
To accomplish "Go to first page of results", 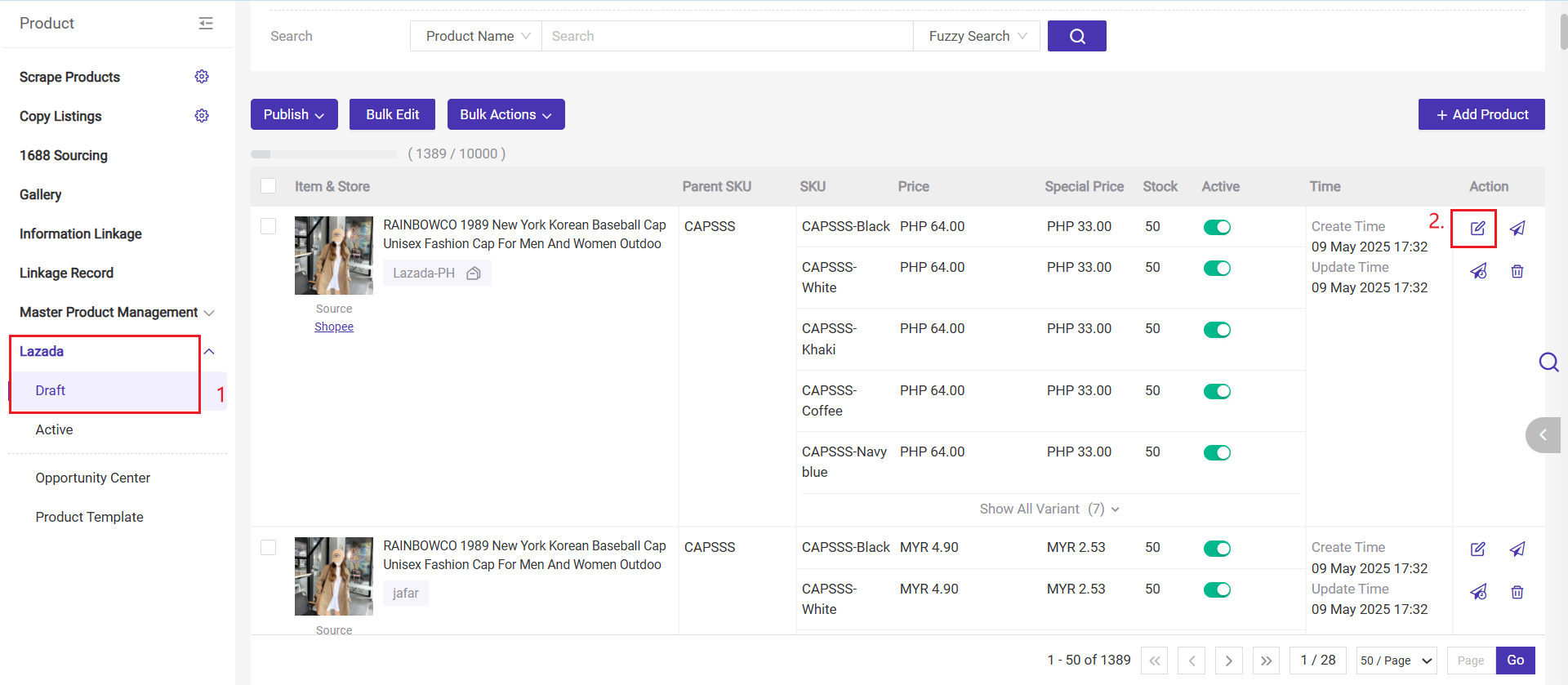I will click(1154, 661).
